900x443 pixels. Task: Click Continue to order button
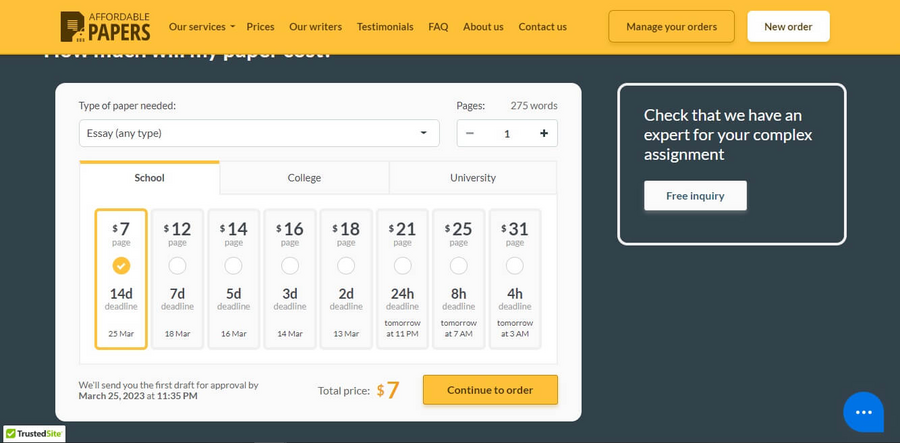point(490,390)
